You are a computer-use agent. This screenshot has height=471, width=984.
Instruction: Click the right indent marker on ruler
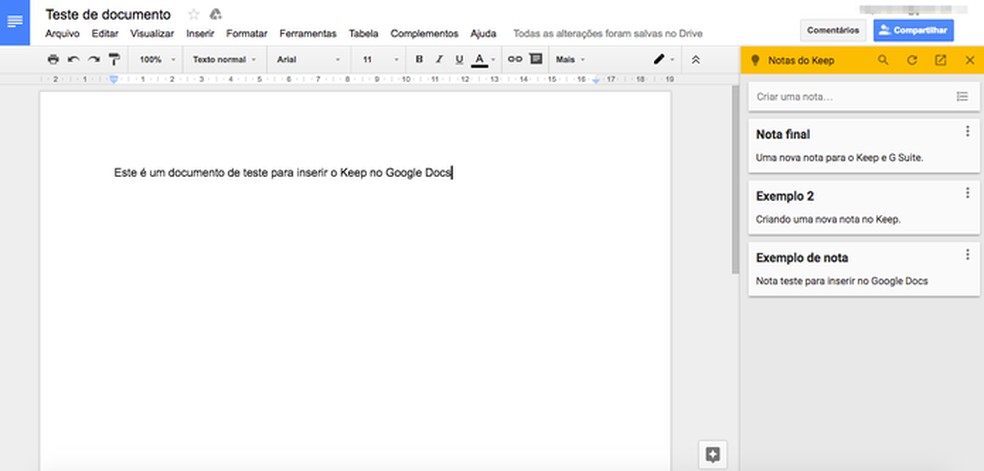[x=596, y=80]
